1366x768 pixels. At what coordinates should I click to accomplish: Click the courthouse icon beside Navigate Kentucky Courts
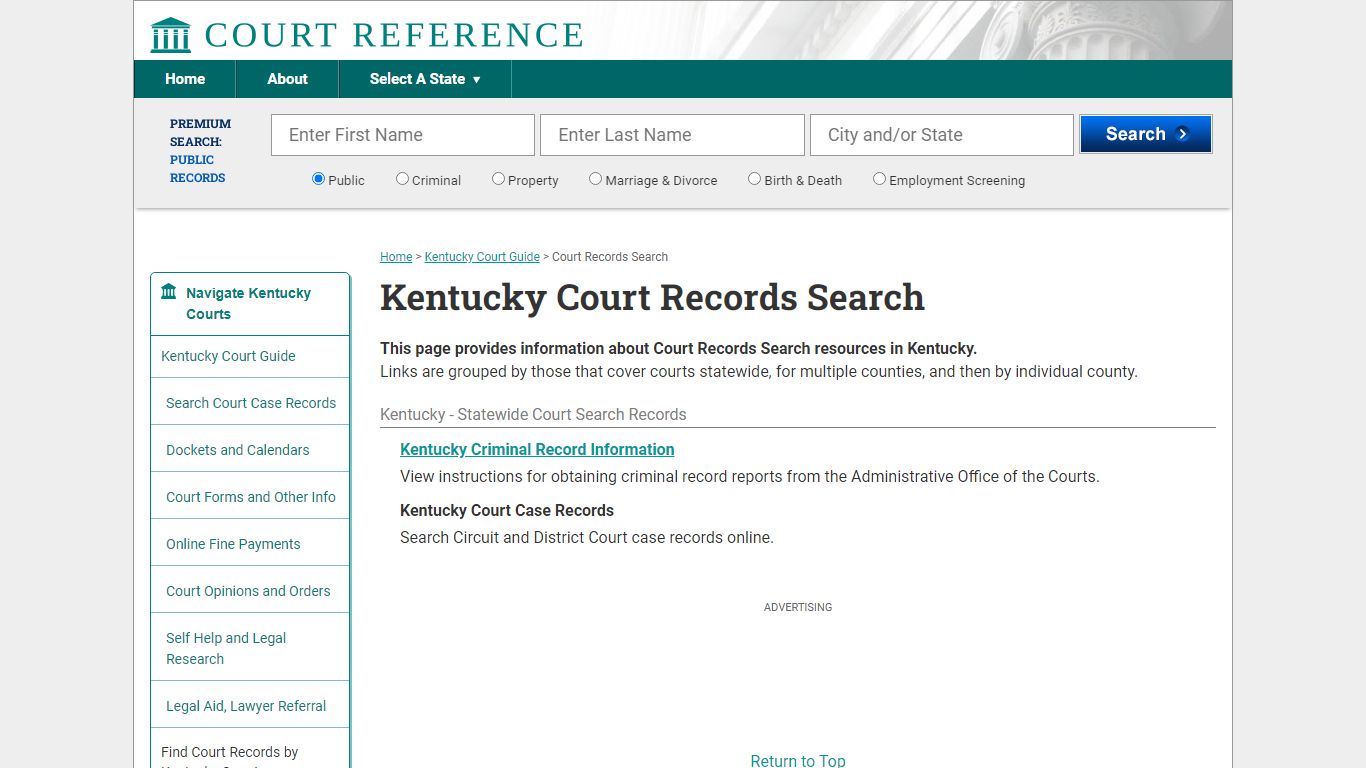[169, 292]
